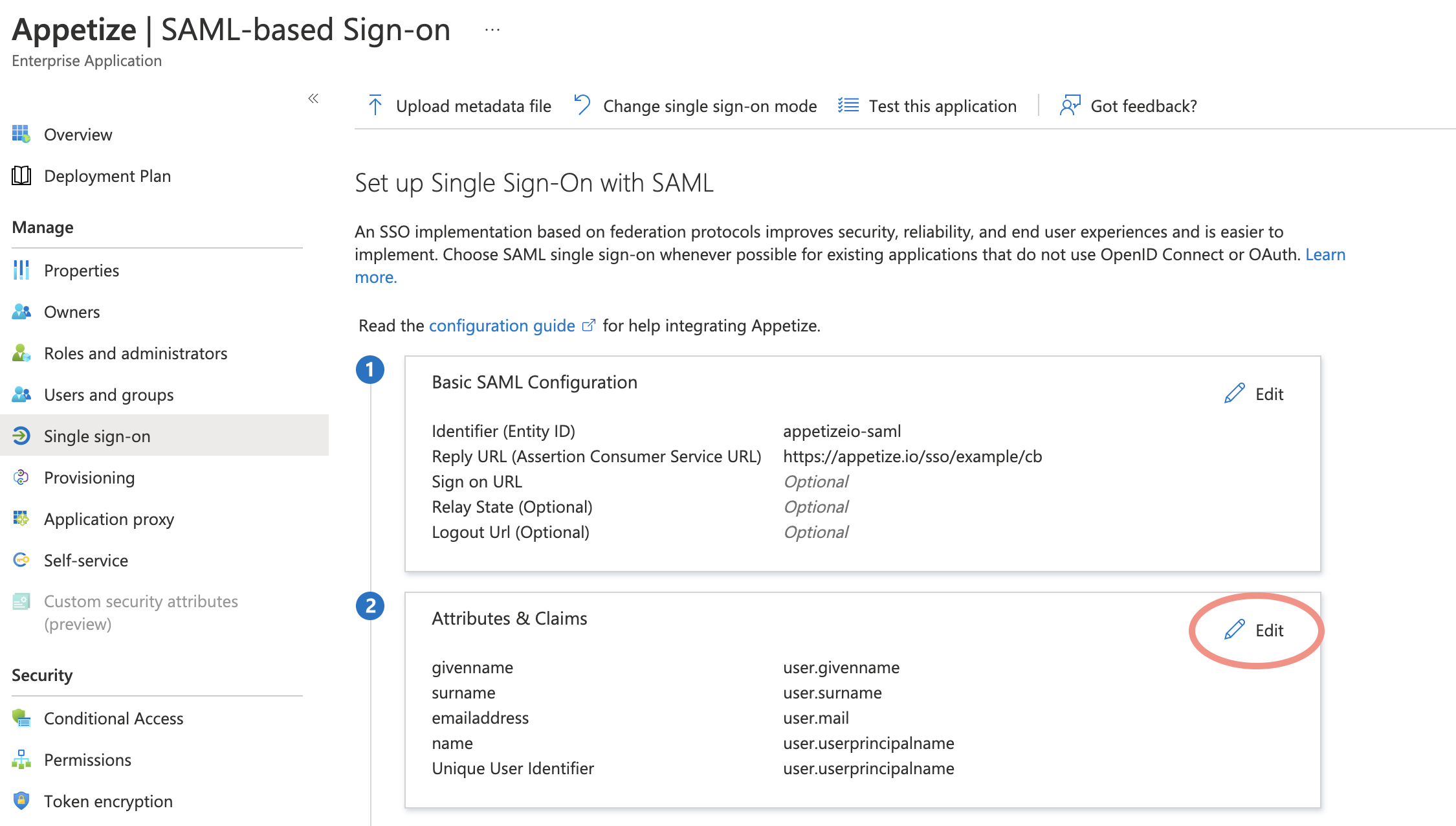Viewport: 1456px width, 826px height.
Task: Click the Upload metadata file arrow icon
Action: point(375,106)
